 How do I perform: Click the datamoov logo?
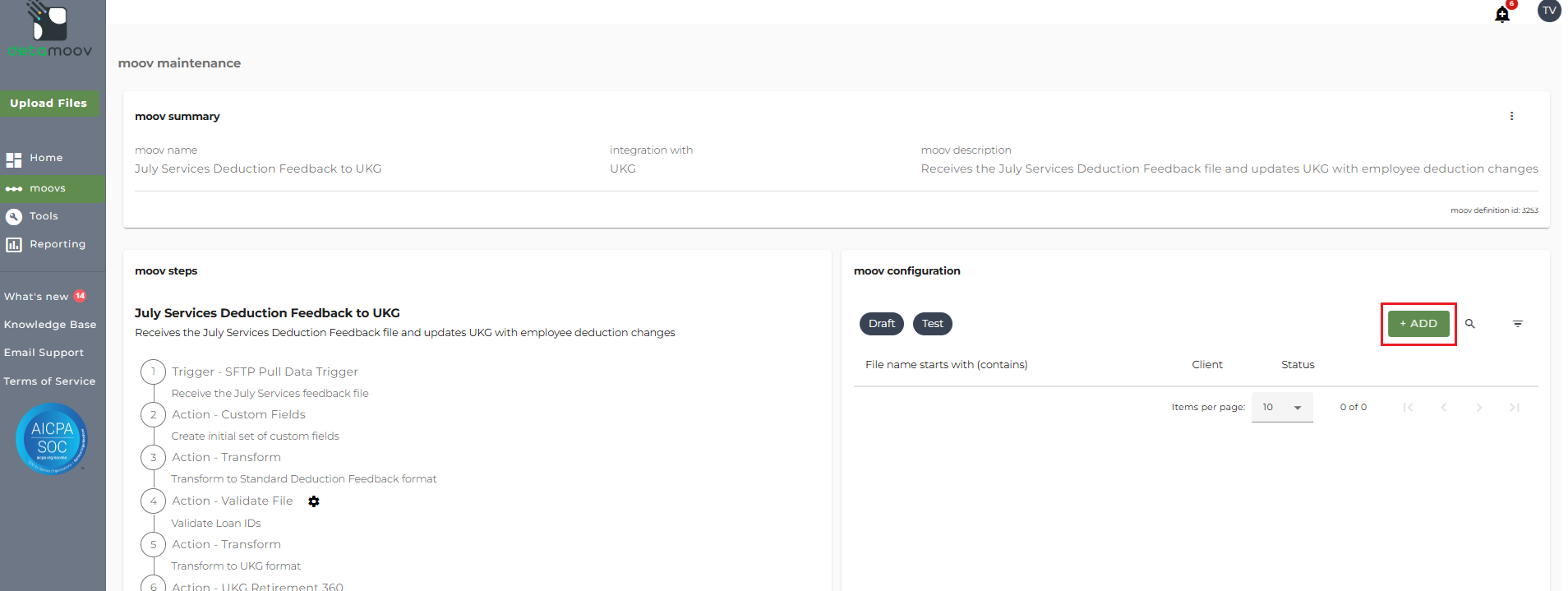[x=50, y=30]
